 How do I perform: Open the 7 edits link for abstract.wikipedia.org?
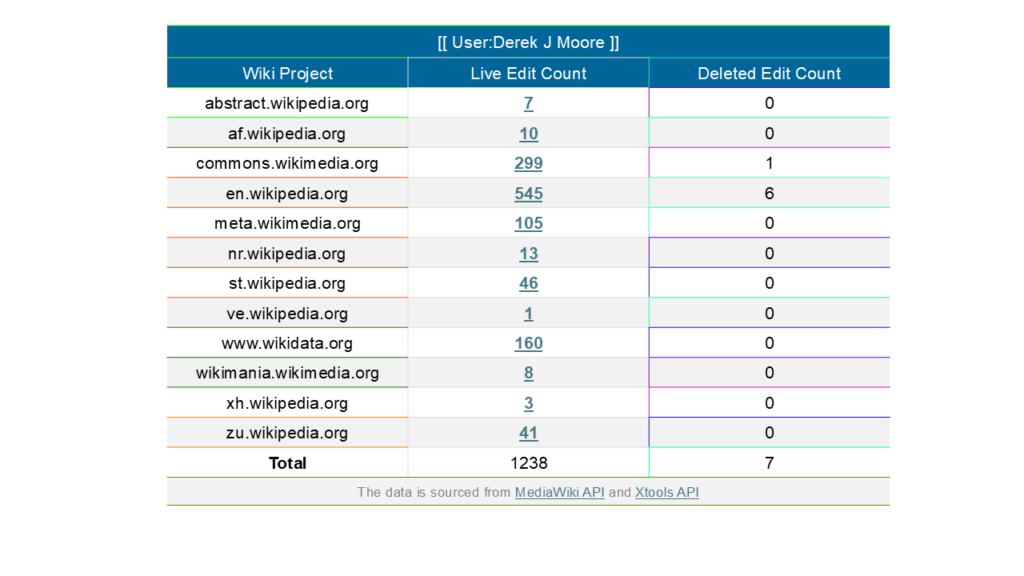click(528, 103)
